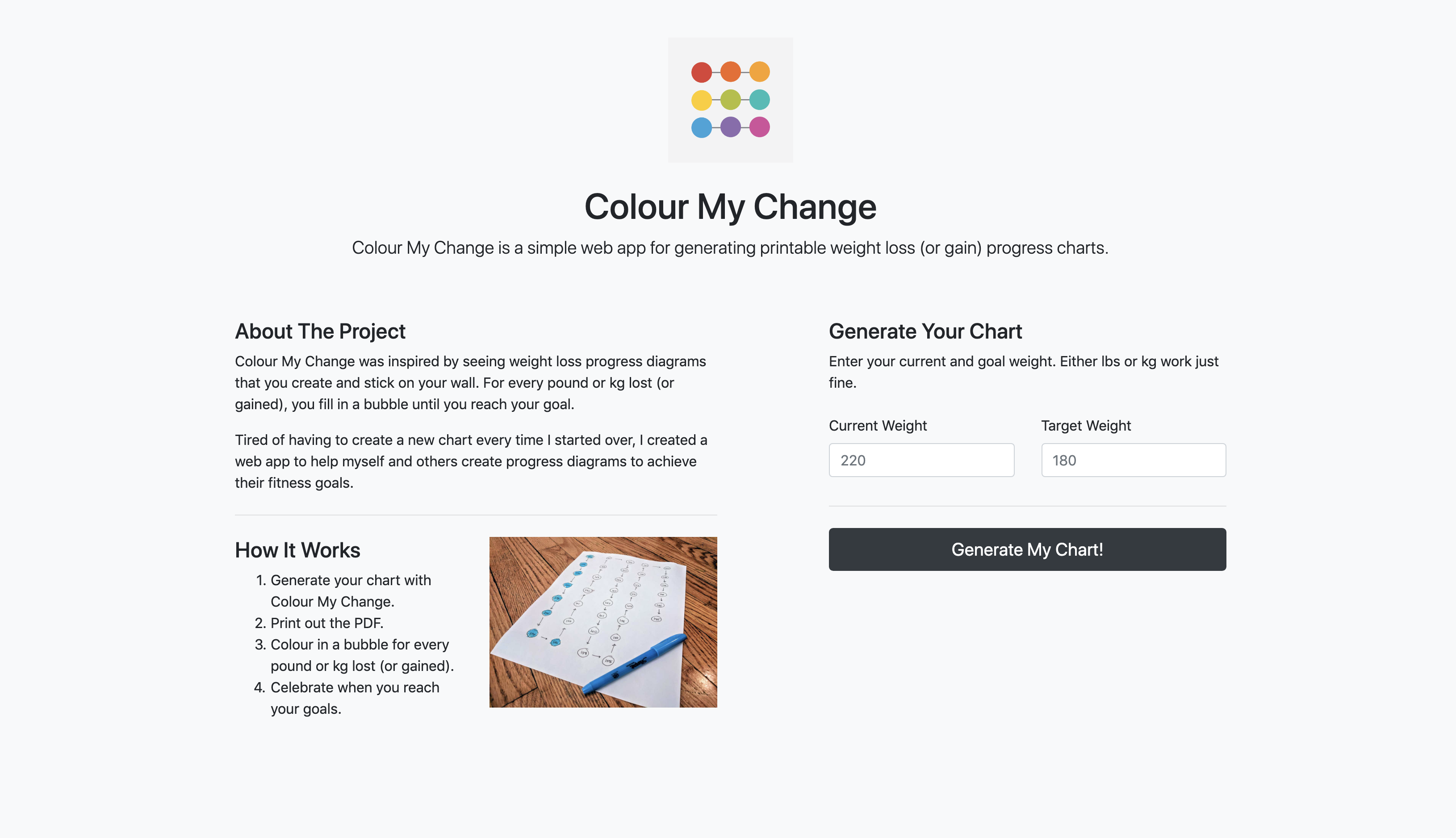Image resolution: width=1456 pixels, height=838 pixels.
Task: Open the printed chart photo
Action: [603, 623]
